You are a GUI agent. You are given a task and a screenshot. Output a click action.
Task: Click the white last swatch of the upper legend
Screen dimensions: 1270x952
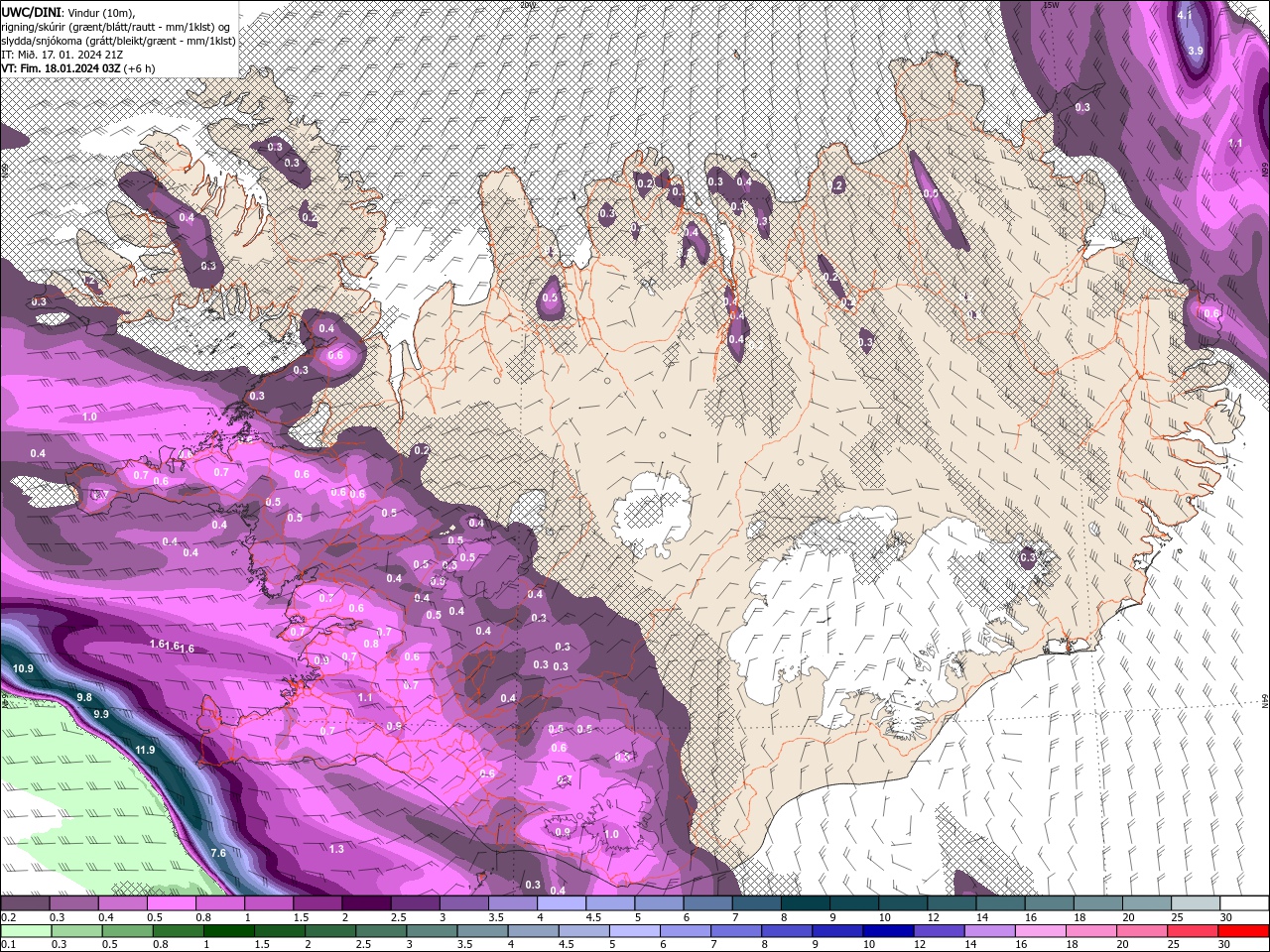click(1244, 903)
